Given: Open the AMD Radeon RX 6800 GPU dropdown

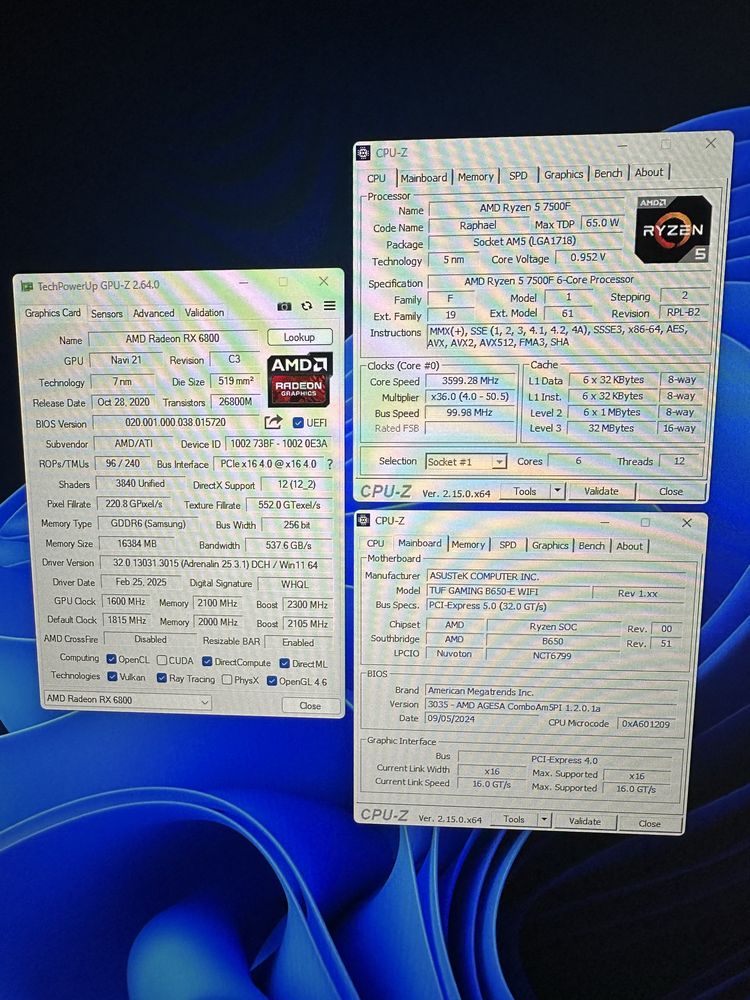Looking at the screenshot, I should pos(128,700).
